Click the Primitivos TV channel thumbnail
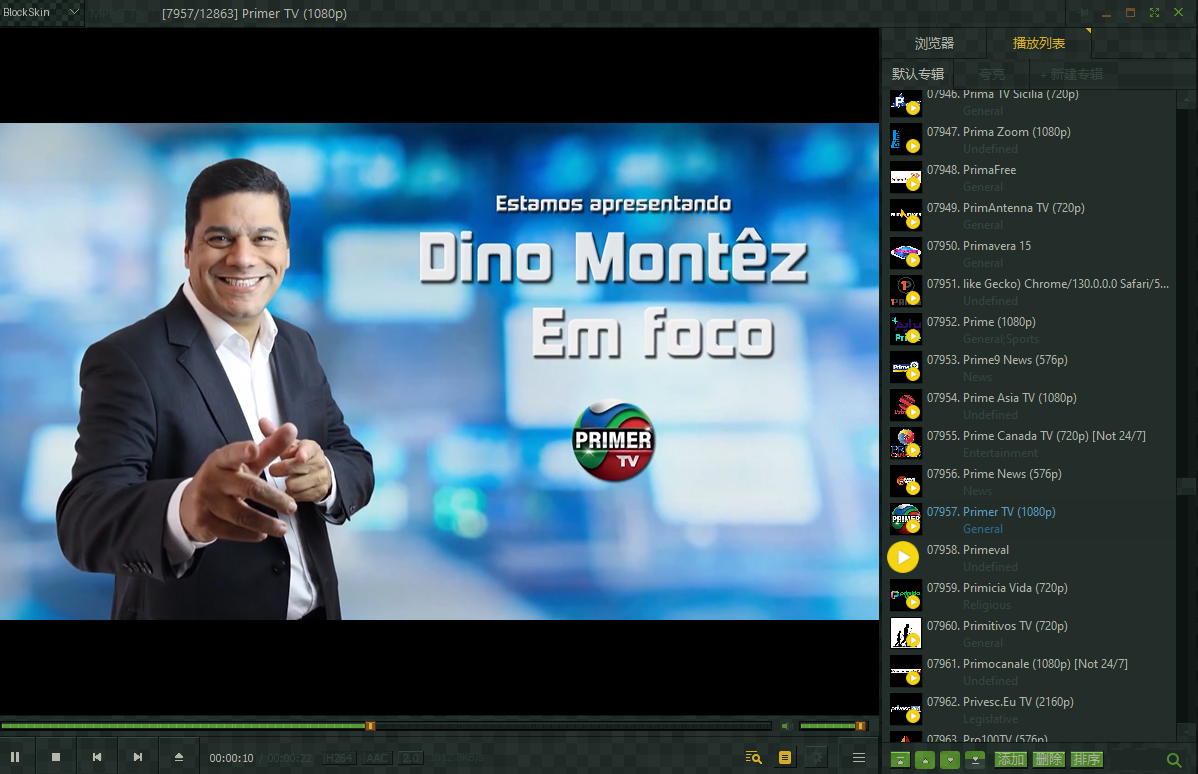This screenshot has width=1198, height=774. [x=906, y=633]
